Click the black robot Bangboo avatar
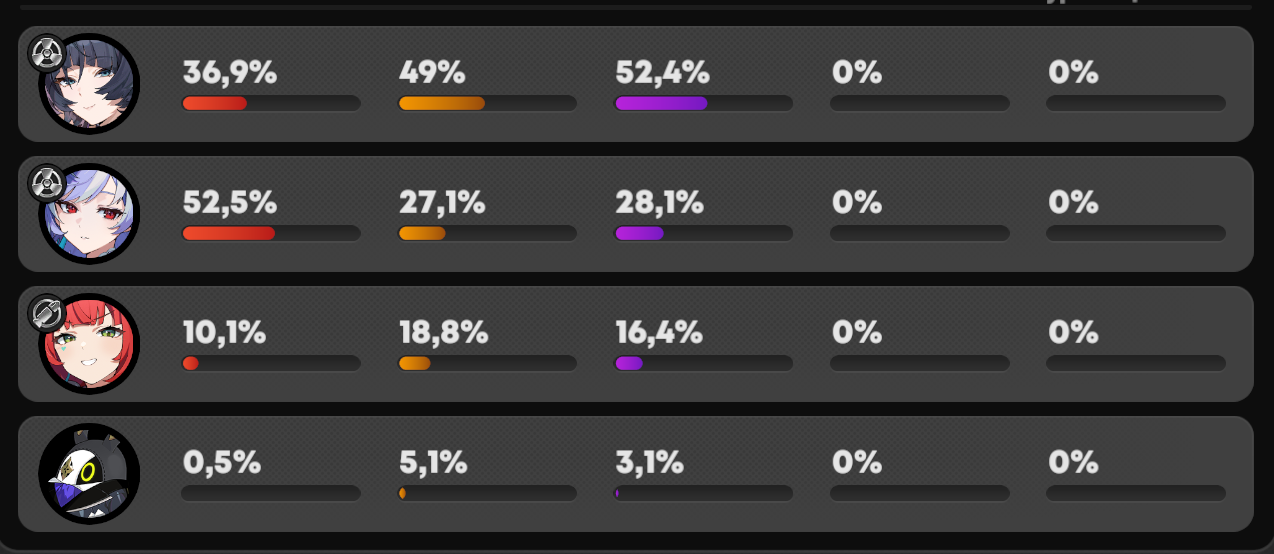This screenshot has height=554, width=1274. 89,474
